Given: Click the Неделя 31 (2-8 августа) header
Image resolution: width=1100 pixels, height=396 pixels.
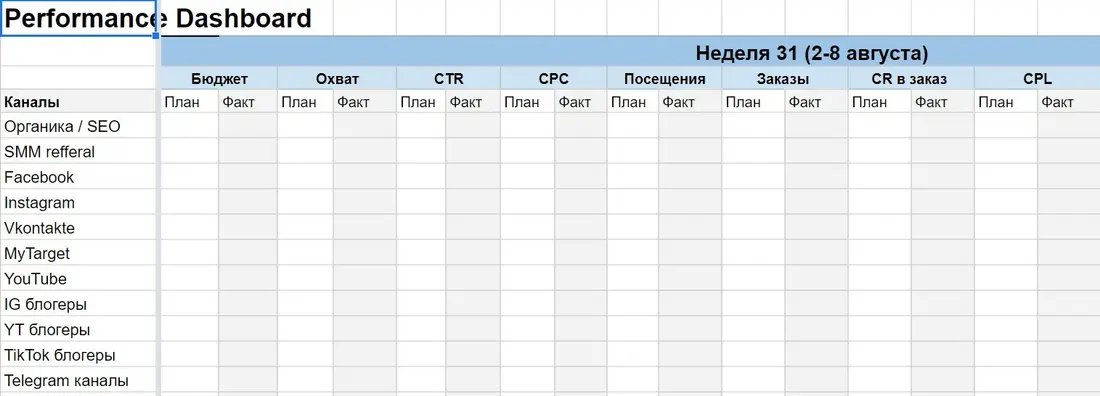Looking at the screenshot, I should pyautogui.click(x=812, y=53).
